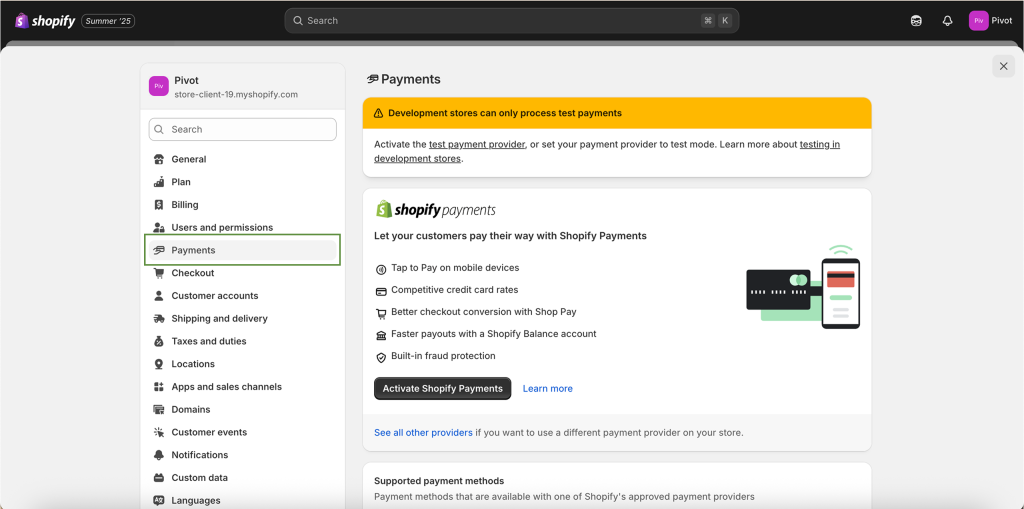Click the Apps and sales channels icon
This screenshot has width=1024, height=509.
coord(159,387)
